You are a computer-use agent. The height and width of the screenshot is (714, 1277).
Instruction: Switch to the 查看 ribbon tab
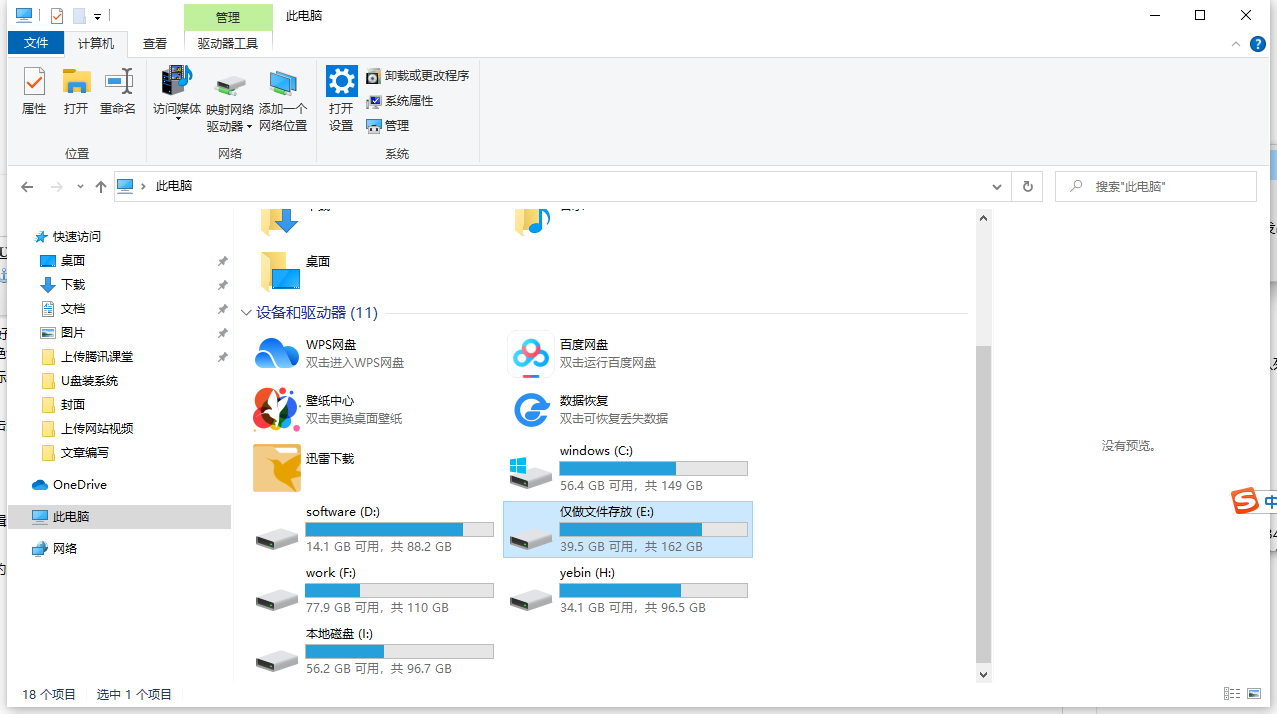[x=155, y=43]
